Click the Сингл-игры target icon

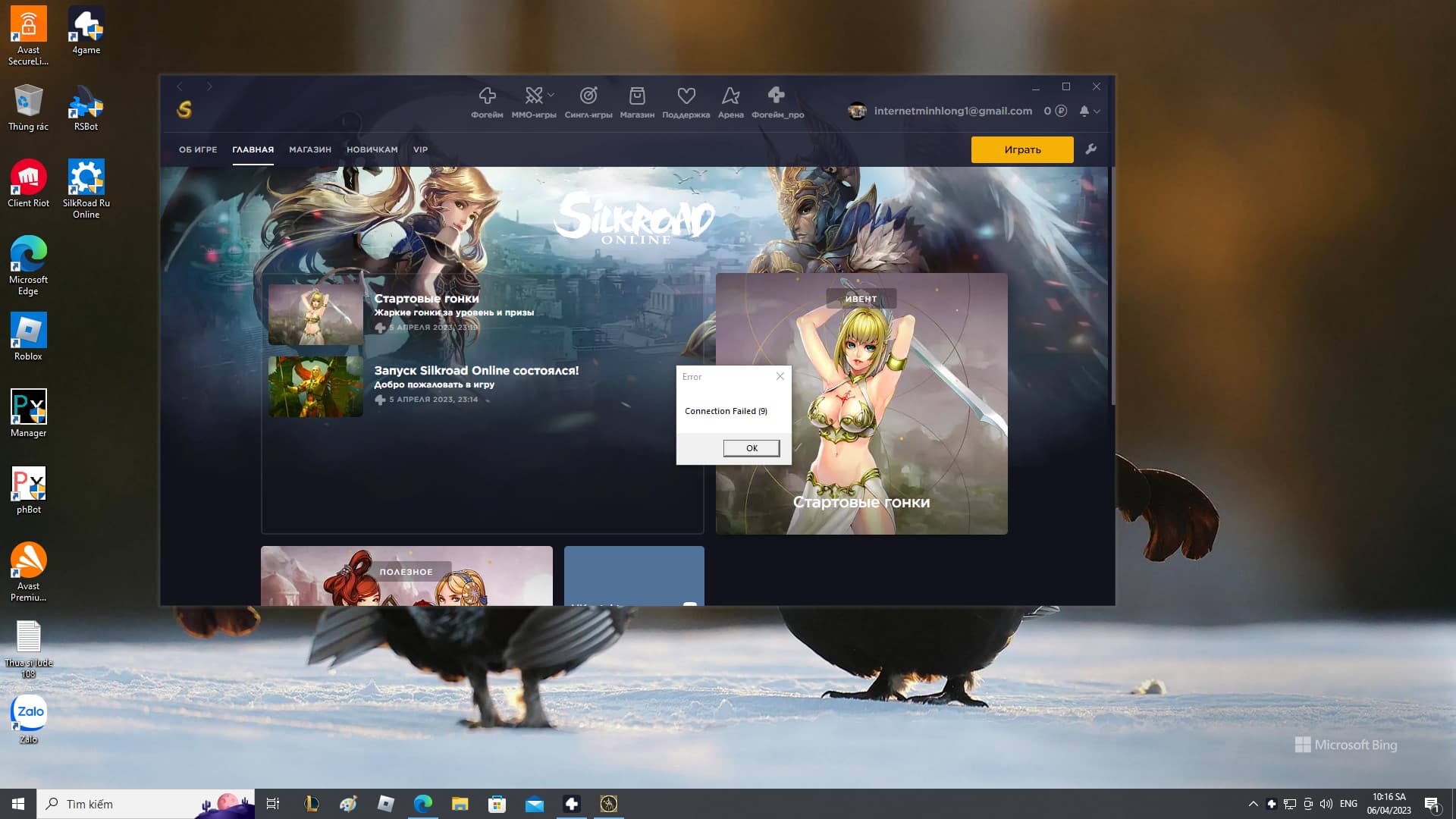click(x=588, y=96)
